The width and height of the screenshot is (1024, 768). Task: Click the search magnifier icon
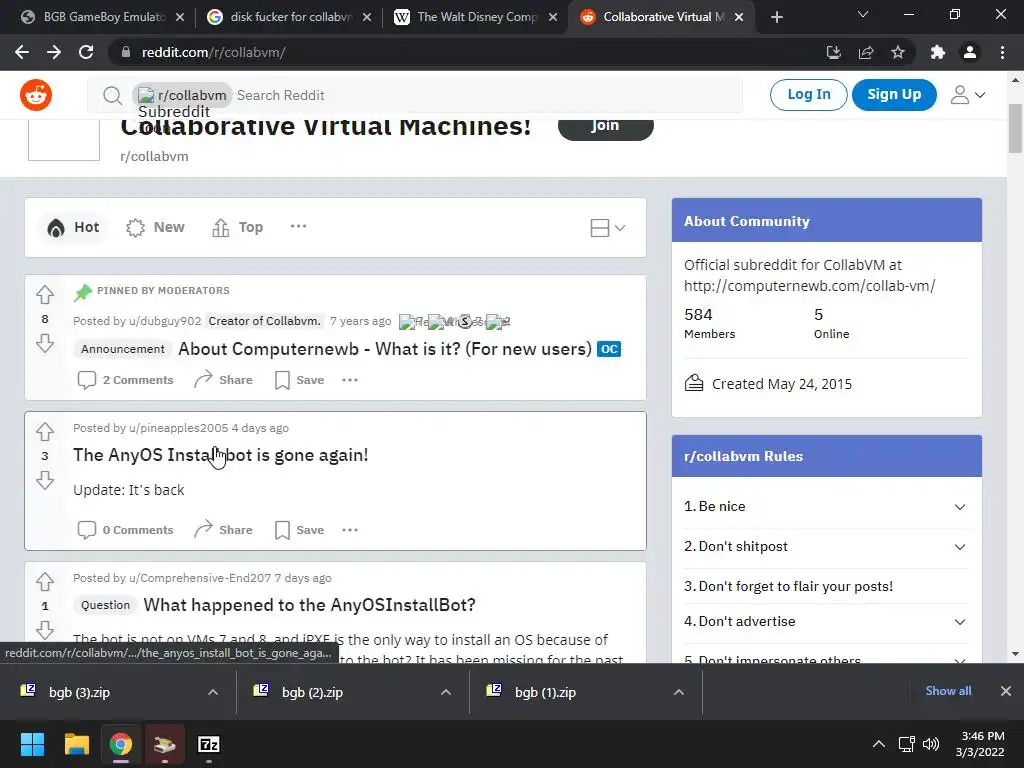(x=112, y=95)
